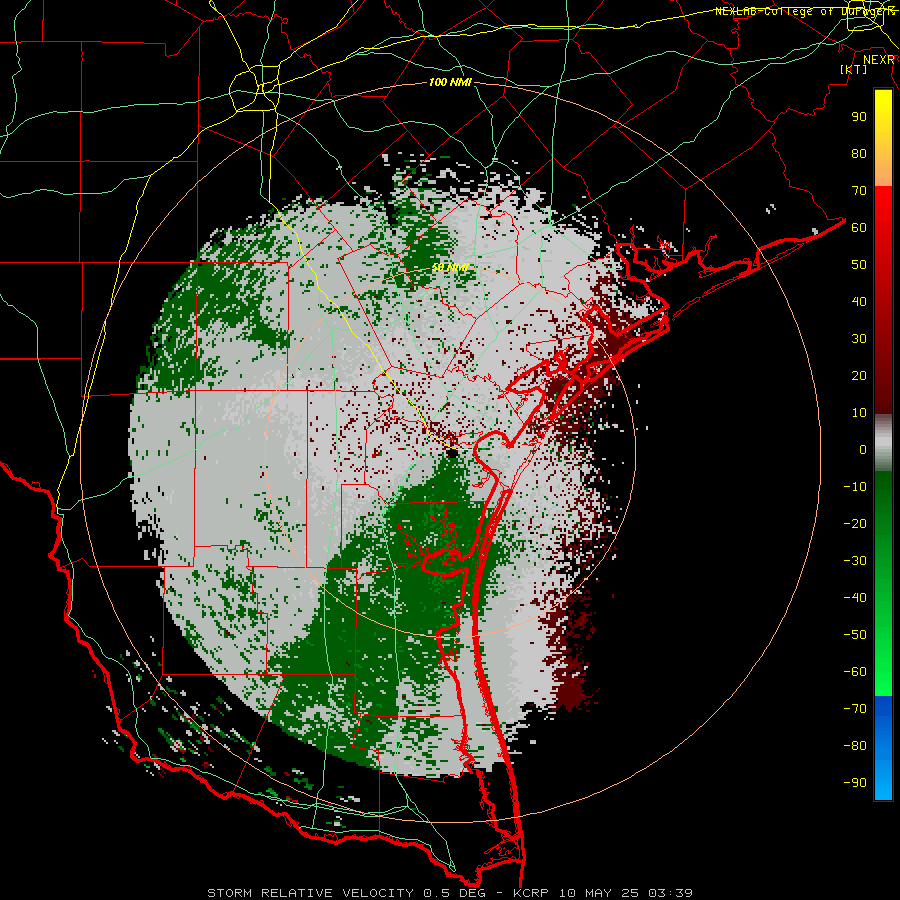Click the 80 value on the velocity scale
This screenshot has height=900, width=900.
859,154
